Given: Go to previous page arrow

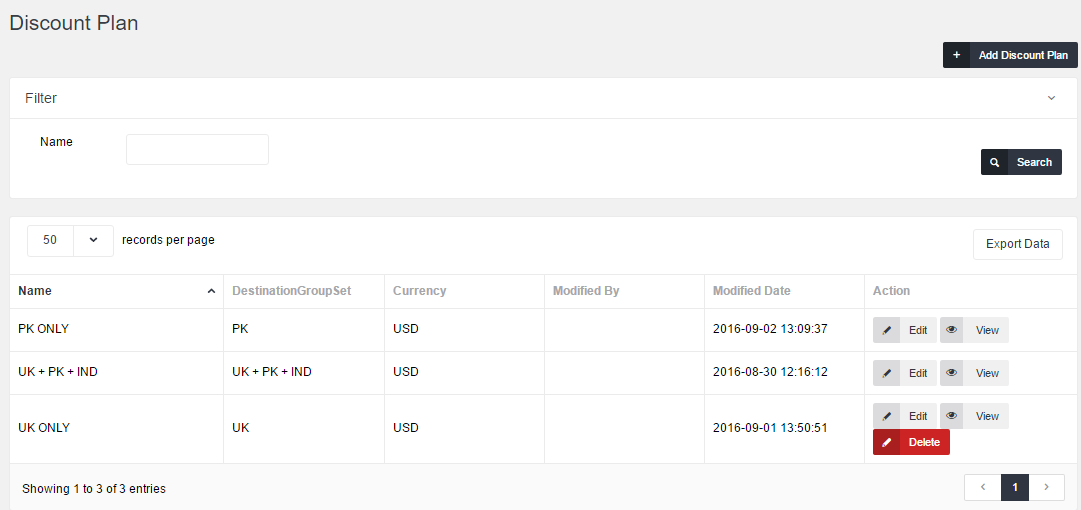Looking at the screenshot, I should click(x=982, y=487).
